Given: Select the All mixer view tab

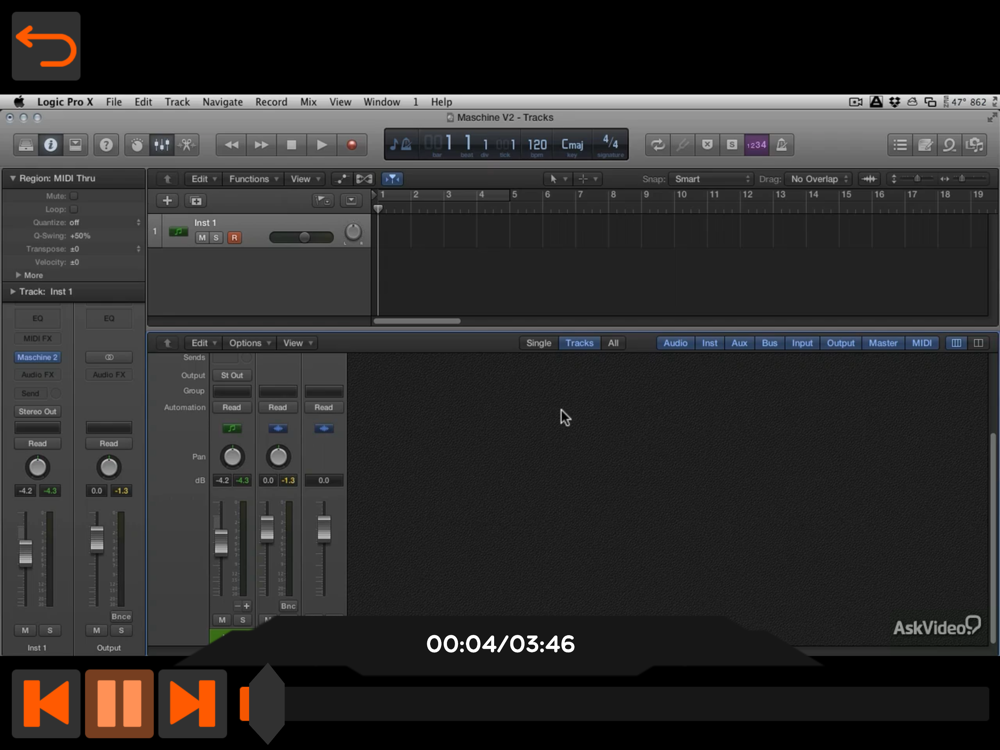Looking at the screenshot, I should point(613,343).
